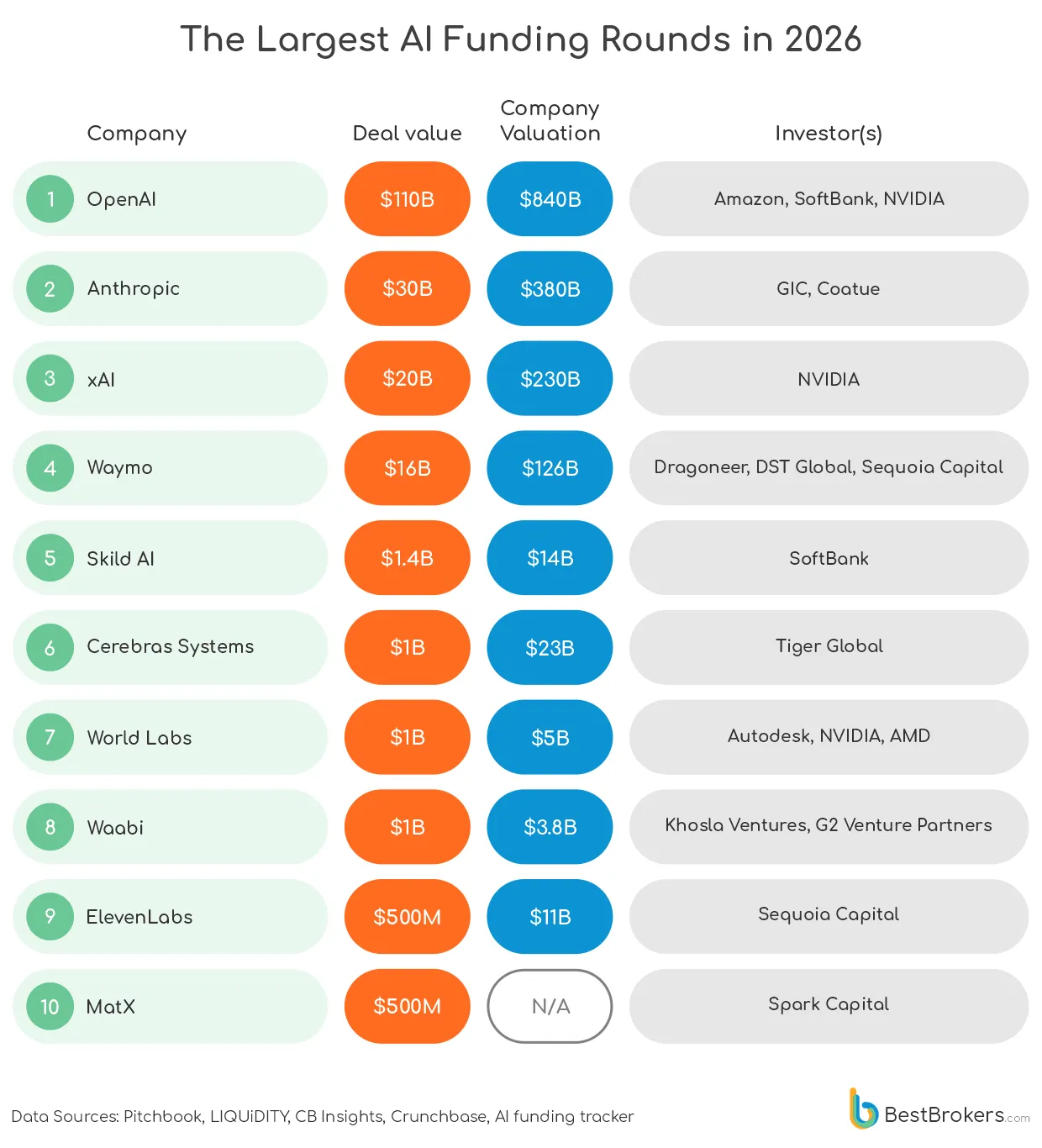Click the rank 9 badge beside ElevenLabs
This screenshot has height=1148, width=1042.
[x=50, y=917]
